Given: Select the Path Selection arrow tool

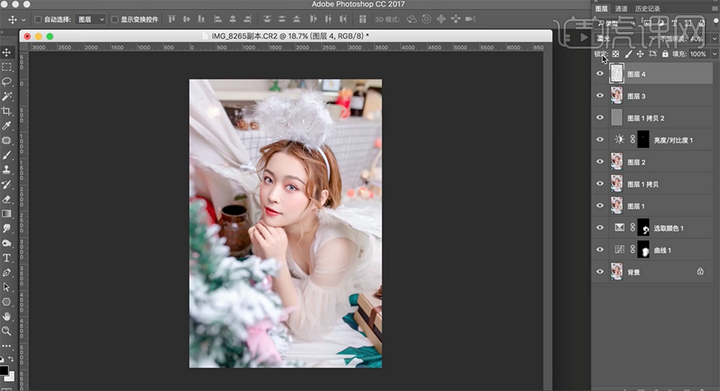Looking at the screenshot, I should pos(6,287).
